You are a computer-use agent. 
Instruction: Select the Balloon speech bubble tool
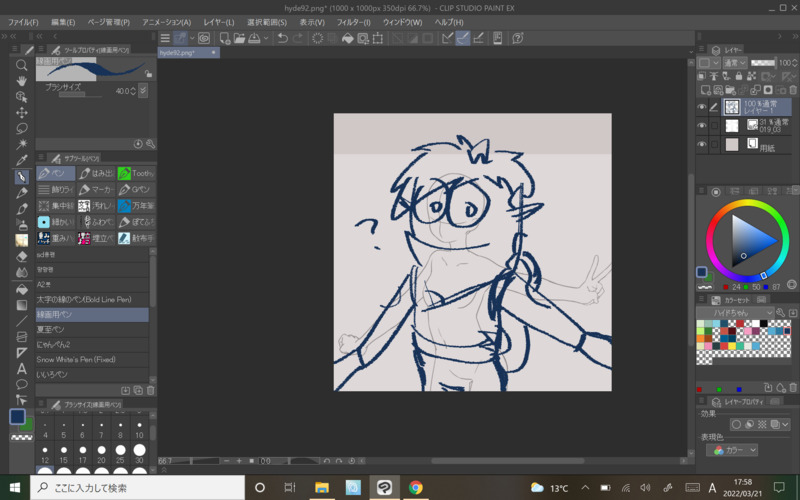21,384
